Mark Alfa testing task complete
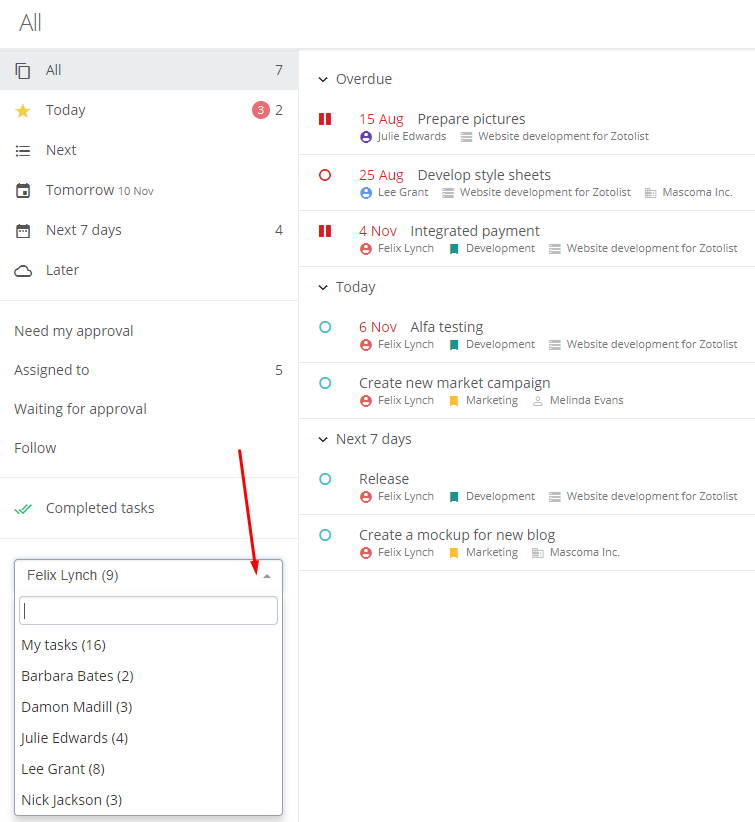This screenshot has width=755, height=822. tap(325, 327)
